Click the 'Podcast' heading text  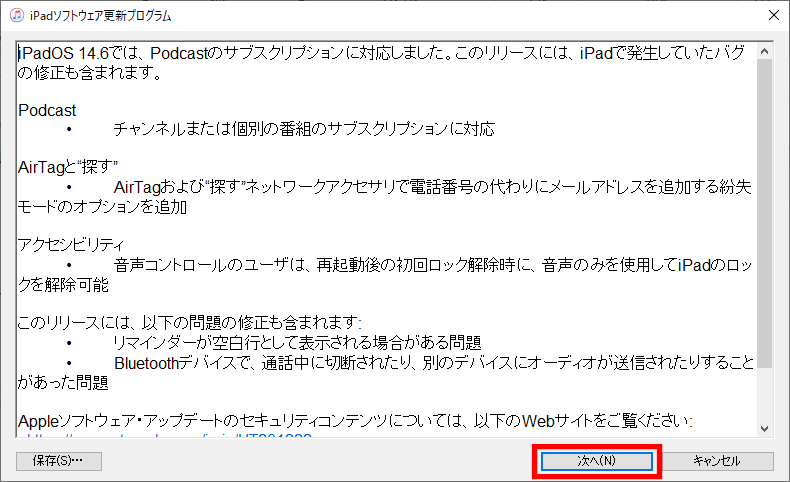(x=47, y=110)
